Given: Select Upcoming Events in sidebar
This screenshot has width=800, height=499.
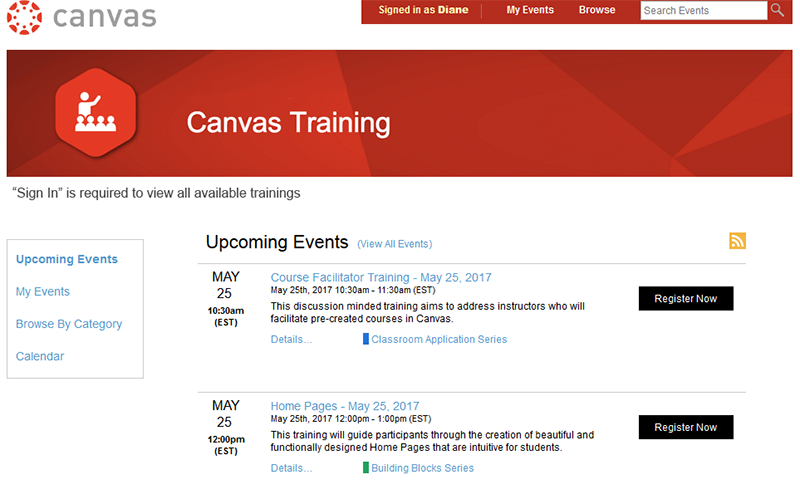Looking at the screenshot, I should (67, 259).
